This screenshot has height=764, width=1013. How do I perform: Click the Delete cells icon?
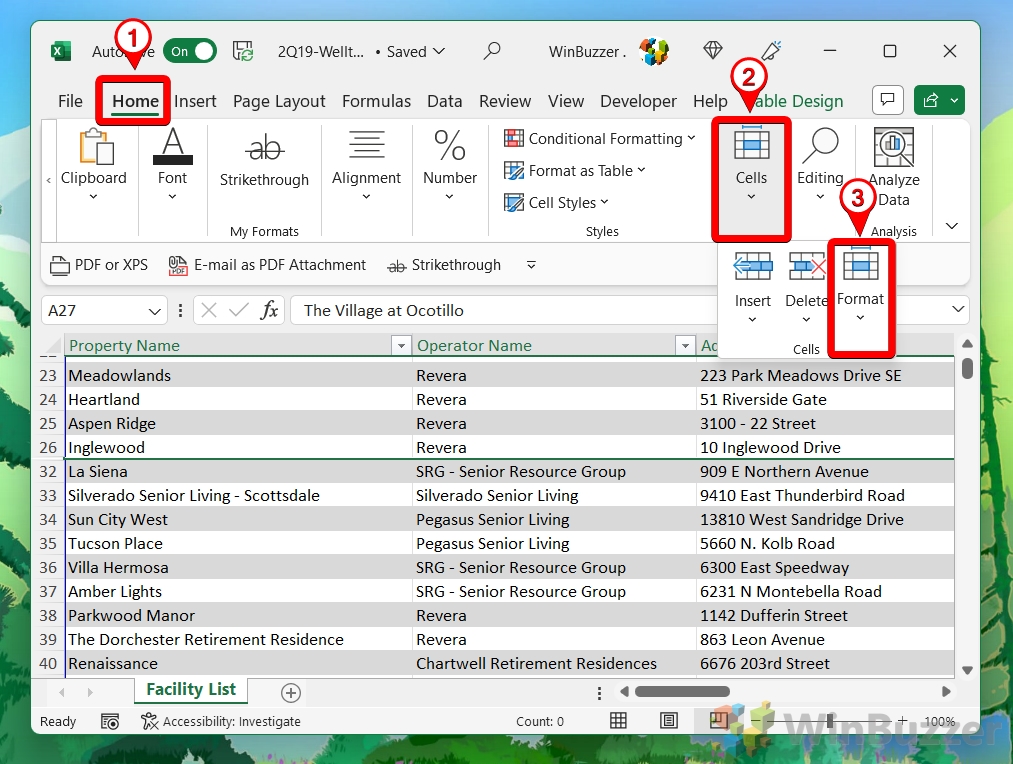pyautogui.click(x=806, y=267)
